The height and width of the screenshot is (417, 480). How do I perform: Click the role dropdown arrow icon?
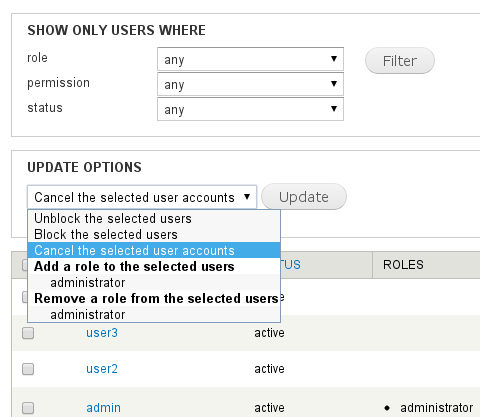(334, 59)
